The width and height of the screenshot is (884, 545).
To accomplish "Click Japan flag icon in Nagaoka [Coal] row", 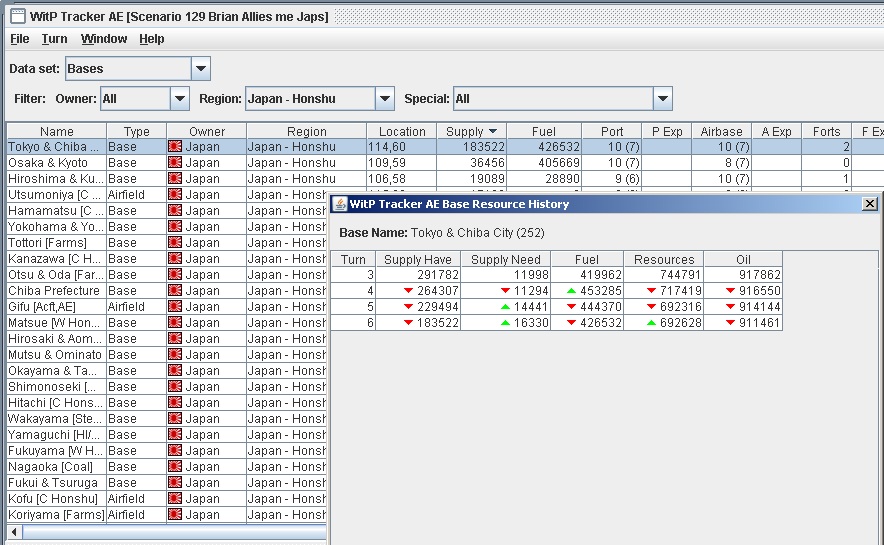I will point(175,467).
